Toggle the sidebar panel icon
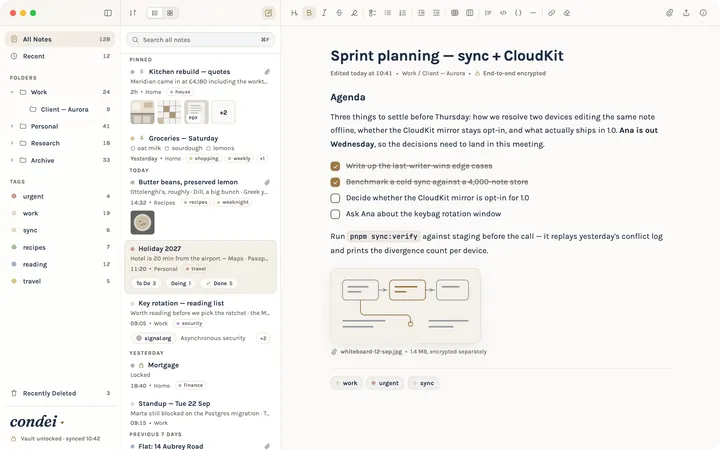The height and width of the screenshot is (450, 720). [108, 13]
